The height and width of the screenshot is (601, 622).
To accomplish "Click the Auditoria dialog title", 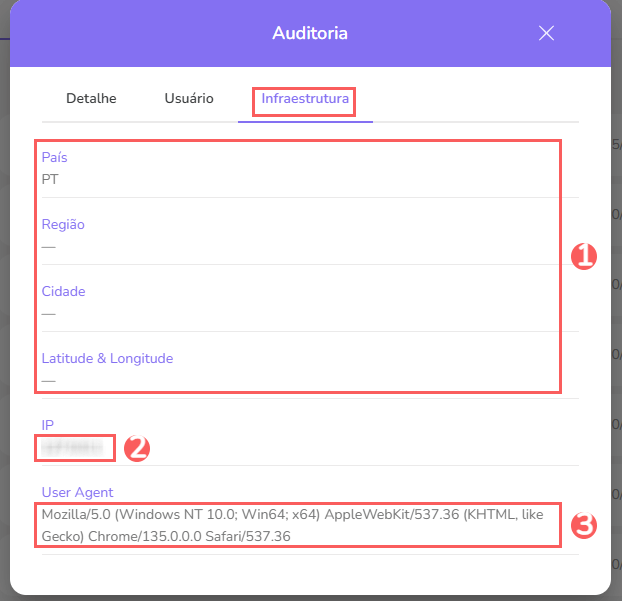I will click(310, 33).
